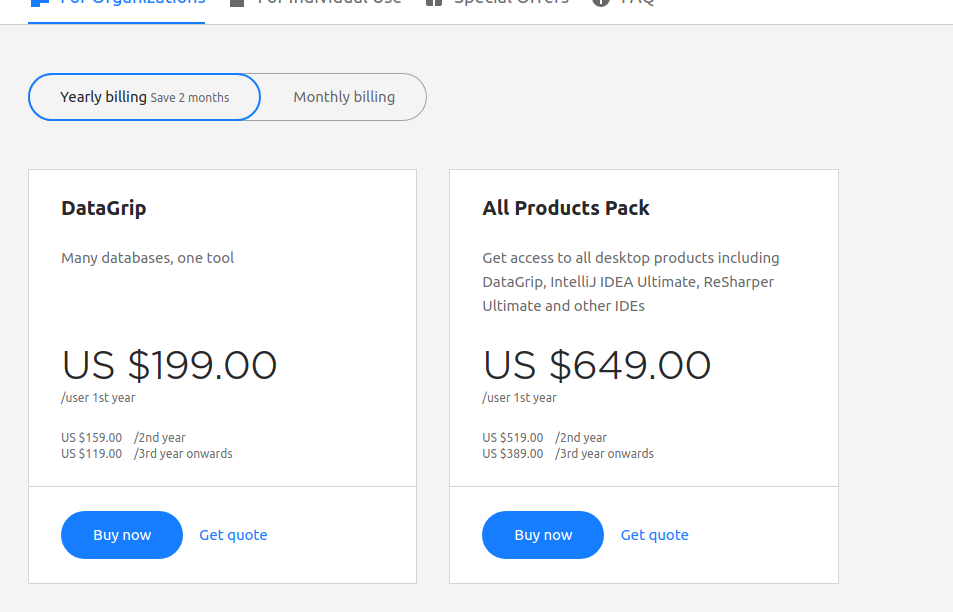The image size is (953, 612).
Task: Open the For Individual Use tab
Action: pyautogui.click(x=329, y=4)
